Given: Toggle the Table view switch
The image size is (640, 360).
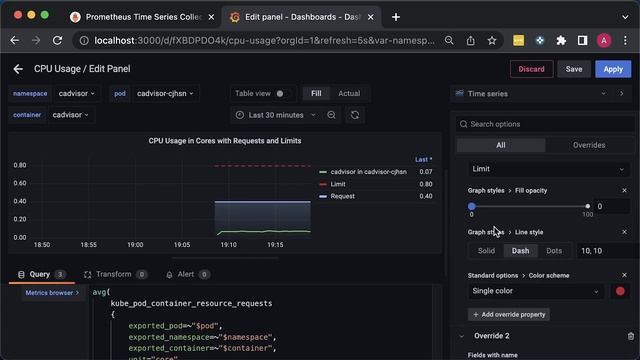Looking at the screenshot, I should (280, 93).
